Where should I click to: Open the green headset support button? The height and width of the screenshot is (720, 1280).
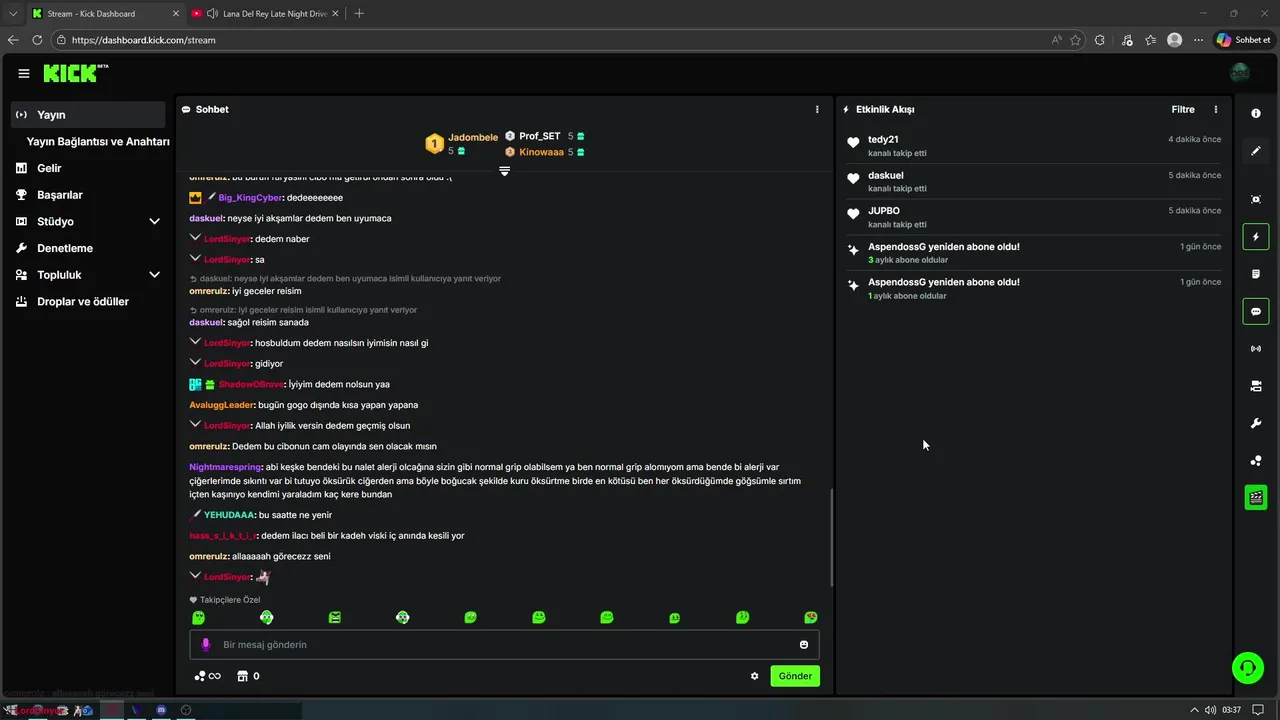point(1247,668)
